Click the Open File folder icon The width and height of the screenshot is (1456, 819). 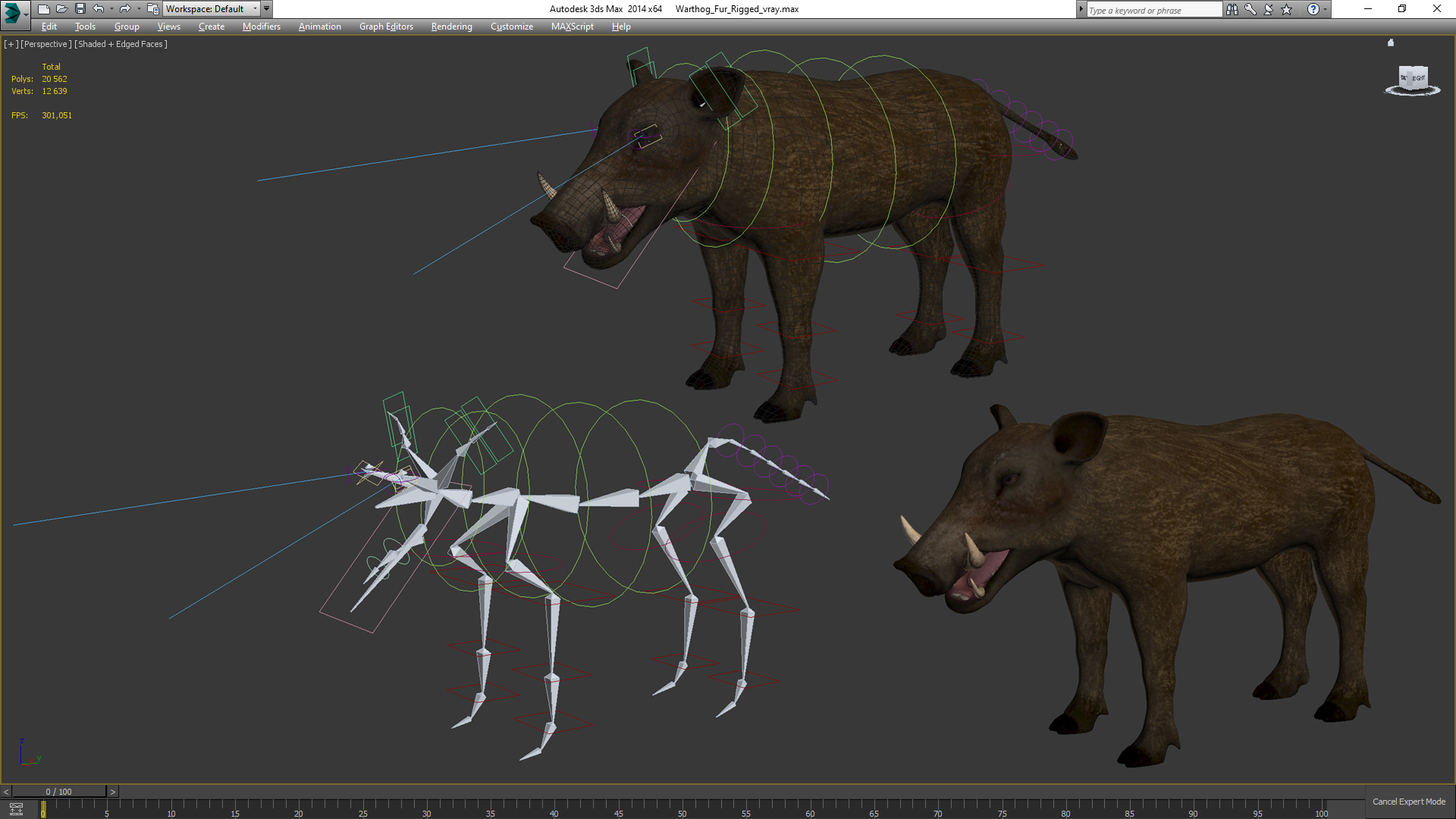click(61, 9)
